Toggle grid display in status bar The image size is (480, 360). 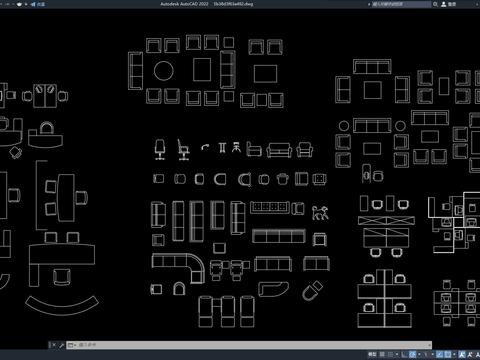tap(382, 354)
